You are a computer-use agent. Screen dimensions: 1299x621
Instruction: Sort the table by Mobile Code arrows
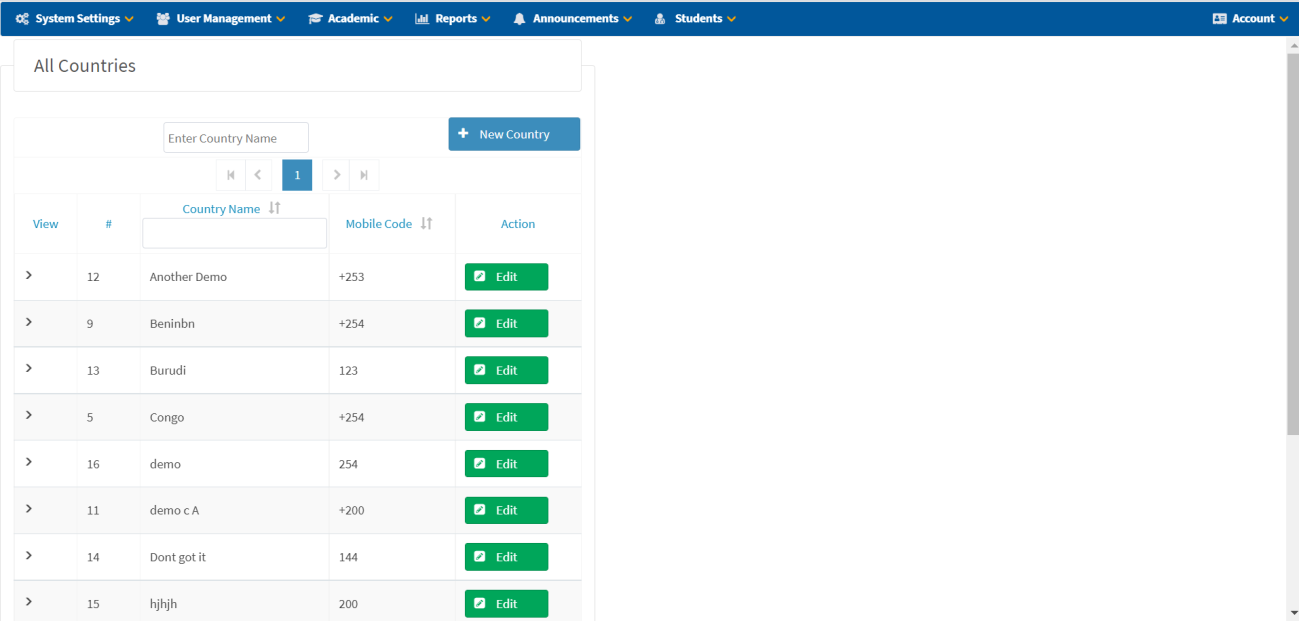pos(424,223)
